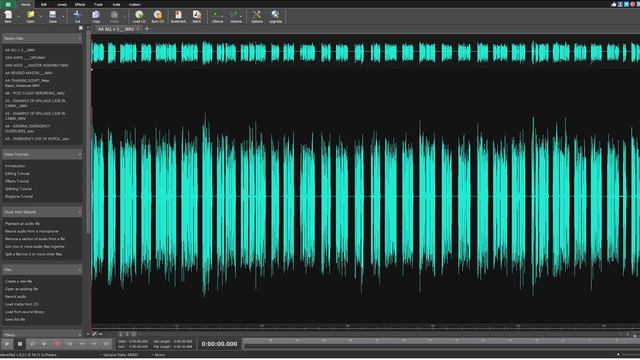This screenshot has width=640, height=360.
Task: Click the Silence toolbar icon
Action: click(x=218, y=16)
